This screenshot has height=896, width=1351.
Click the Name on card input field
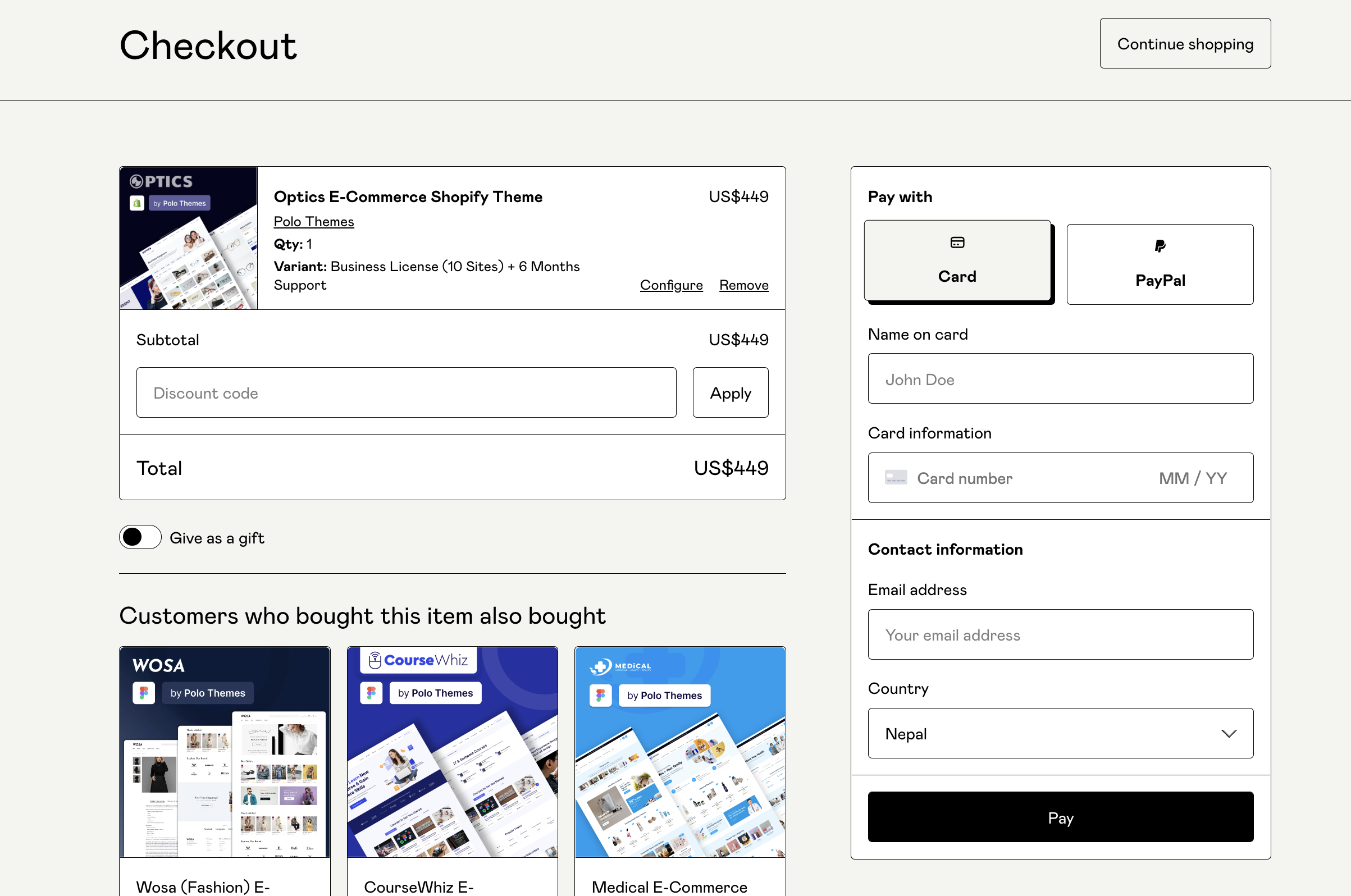click(x=1060, y=378)
